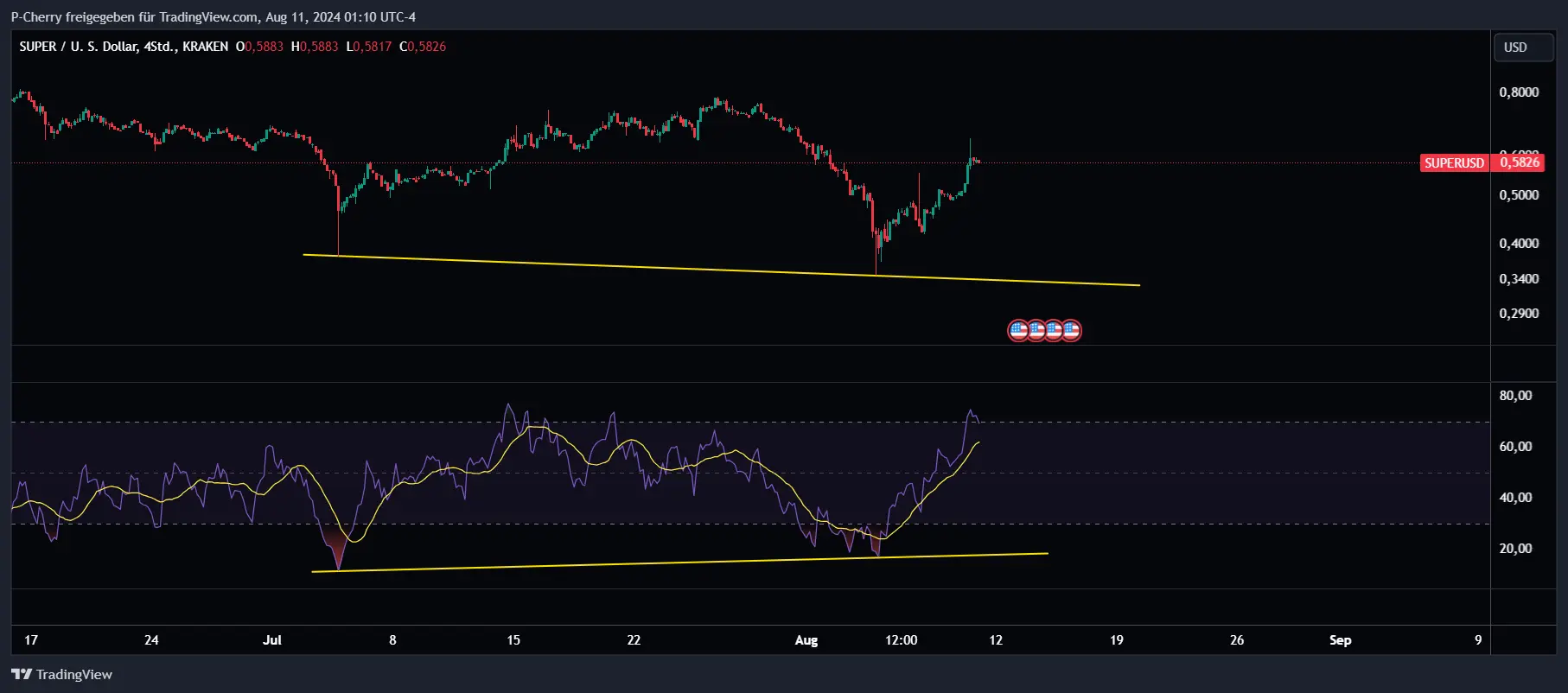Select the yellow trendline under the RSI lows
The height and width of the screenshot is (693, 1568).
pos(679,562)
